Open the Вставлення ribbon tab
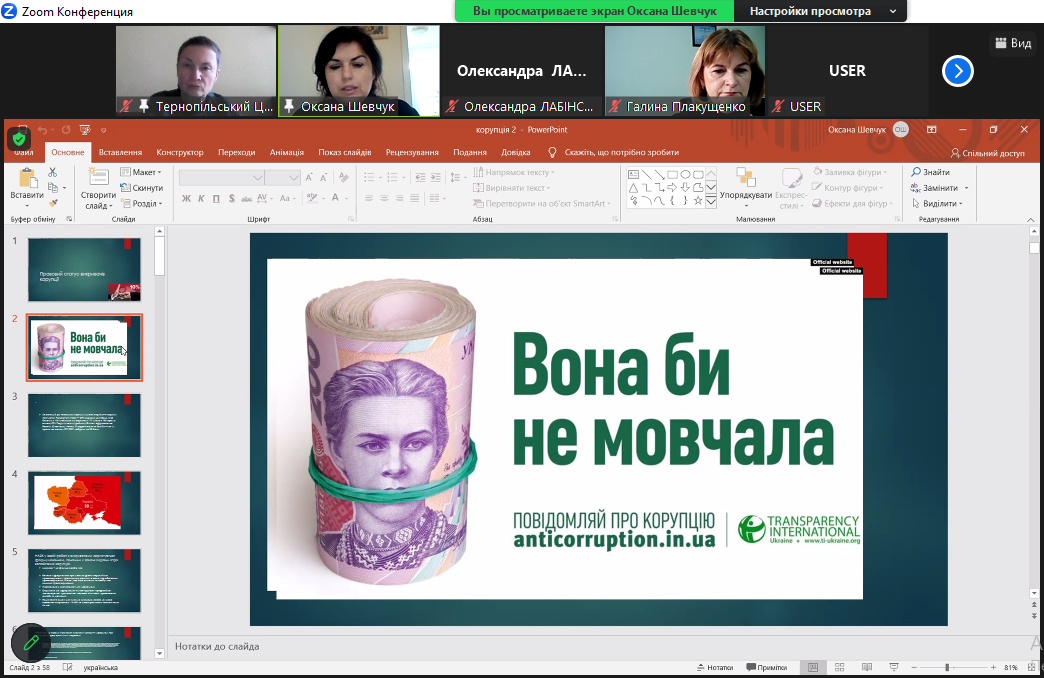Viewport: 1044px width, 678px height. pyautogui.click(x=121, y=153)
